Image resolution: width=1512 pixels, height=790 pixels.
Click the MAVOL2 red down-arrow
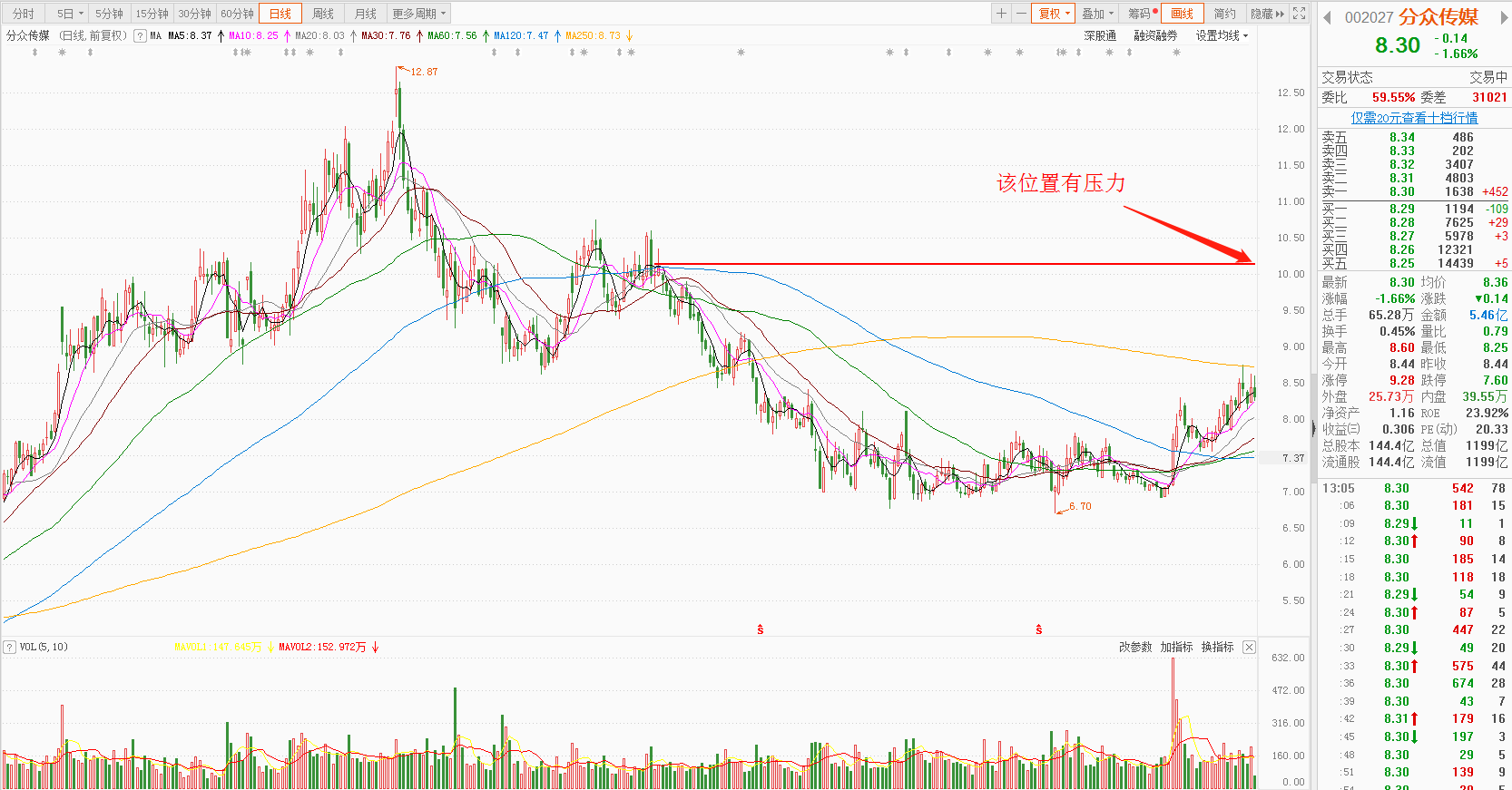(x=375, y=647)
